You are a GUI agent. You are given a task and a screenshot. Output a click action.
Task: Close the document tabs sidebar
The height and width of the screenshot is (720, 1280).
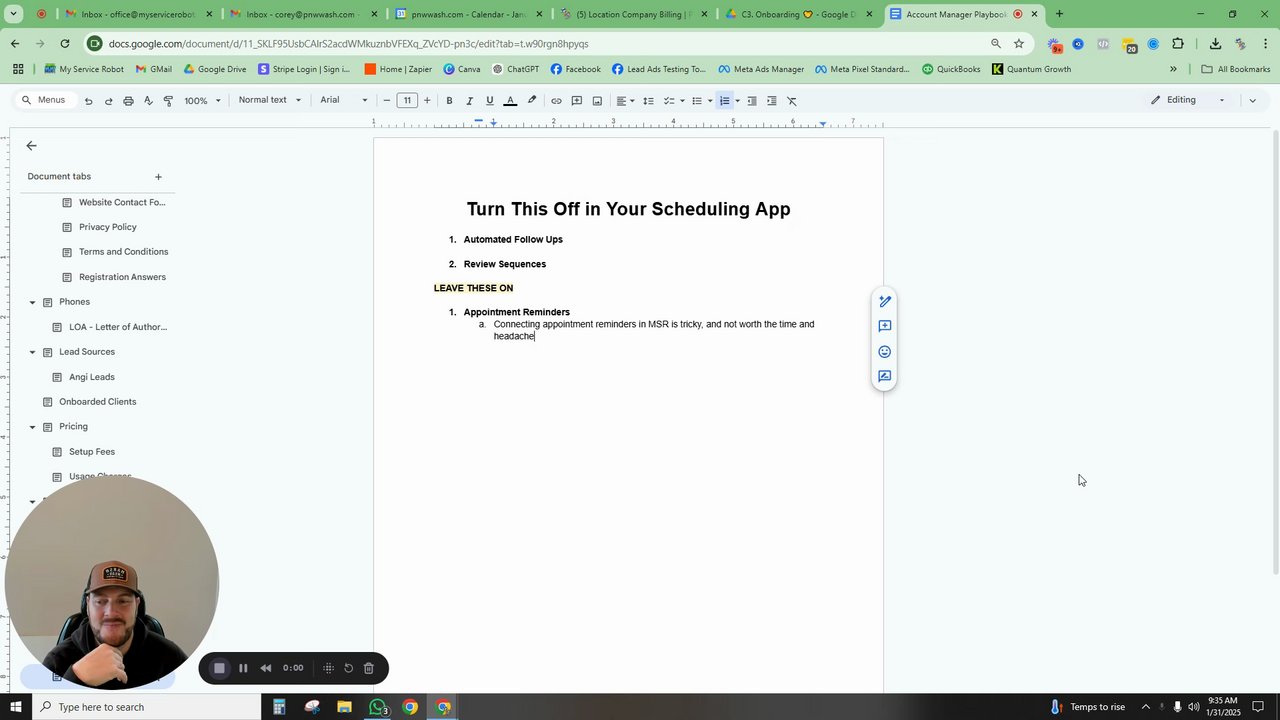pyautogui.click(x=31, y=146)
